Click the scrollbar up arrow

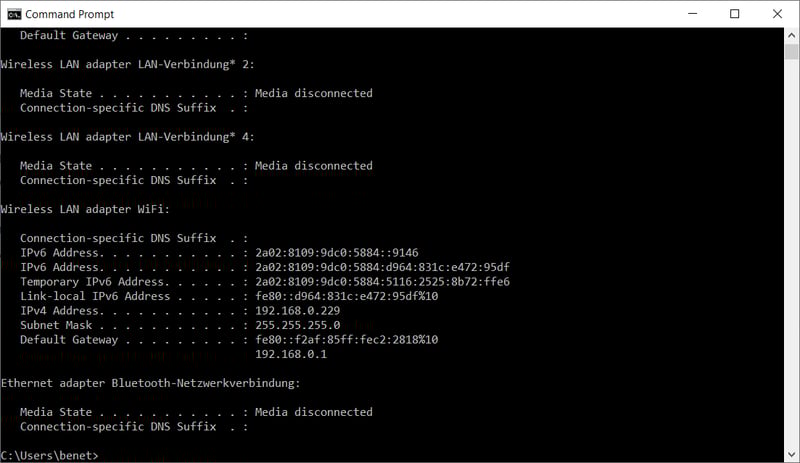click(791, 35)
